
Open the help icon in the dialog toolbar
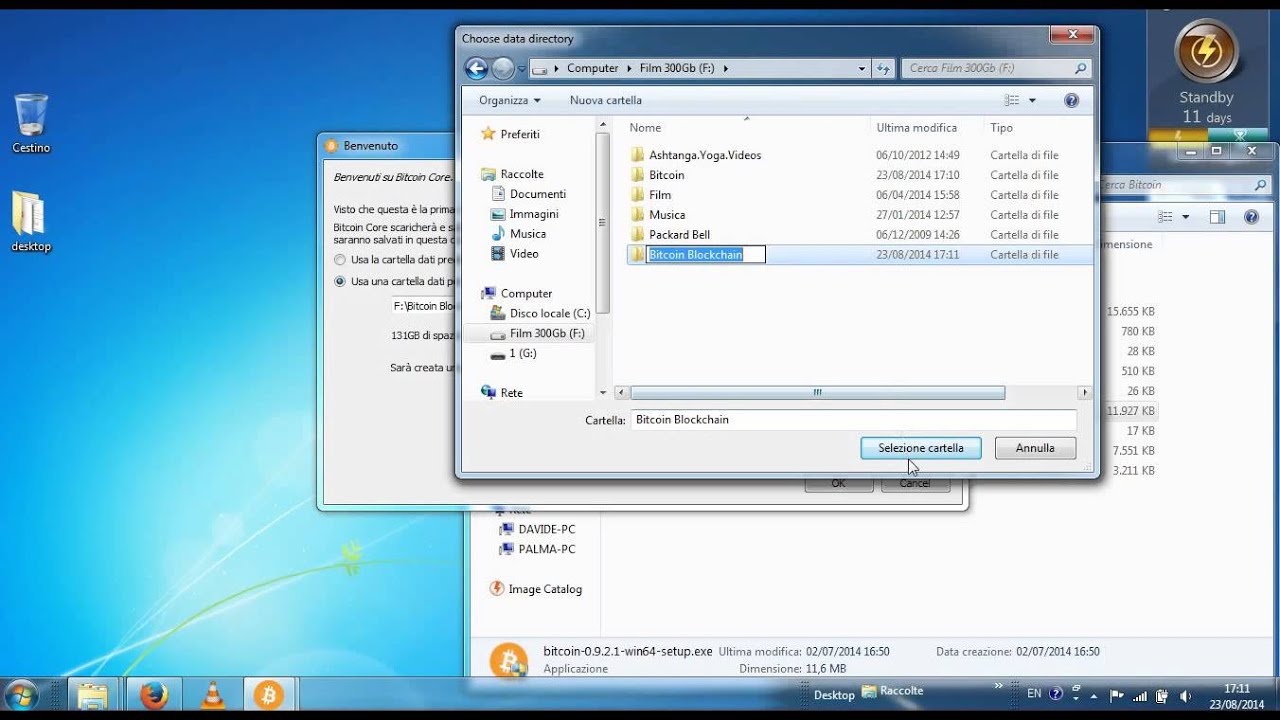(x=1071, y=100)
